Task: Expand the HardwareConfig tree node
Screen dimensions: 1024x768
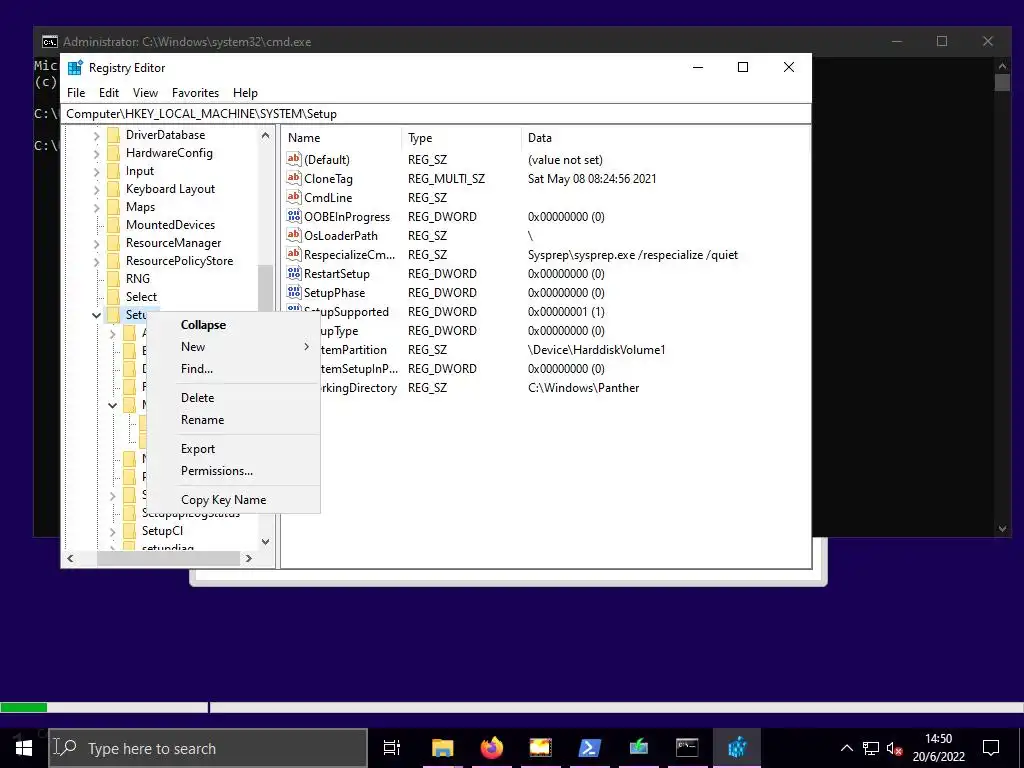Action: [x=97, y=153]
